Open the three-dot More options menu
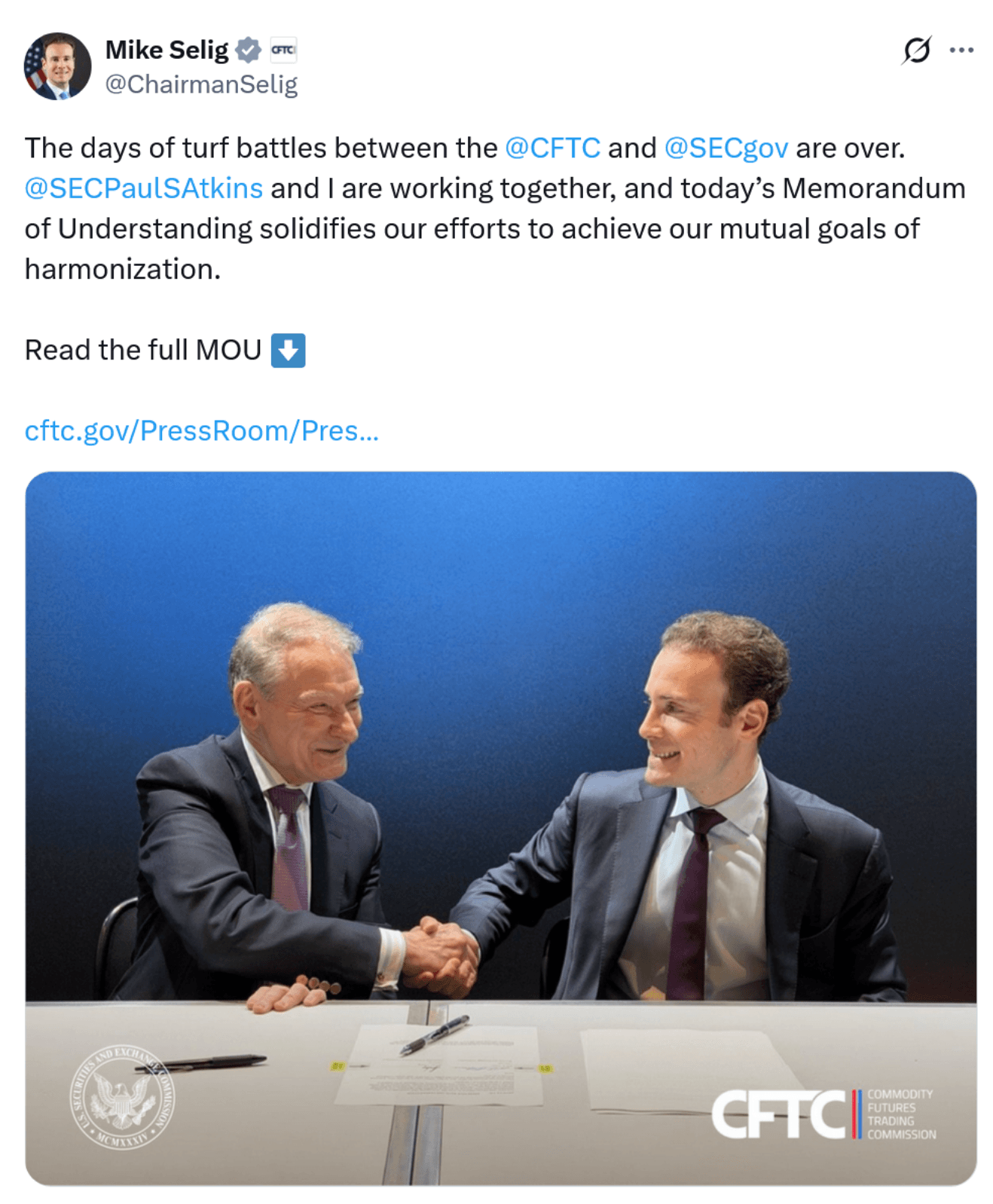 pyautogui.click(x=961, y=50)
